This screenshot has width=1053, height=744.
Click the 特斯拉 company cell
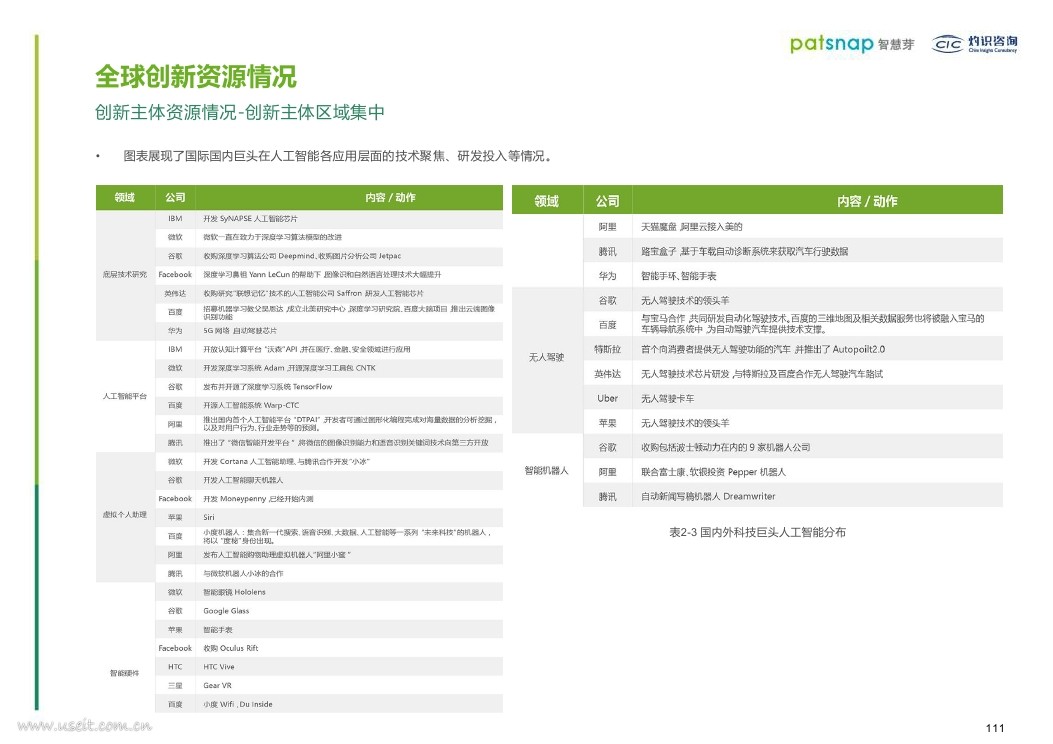[x=607, y=349]
